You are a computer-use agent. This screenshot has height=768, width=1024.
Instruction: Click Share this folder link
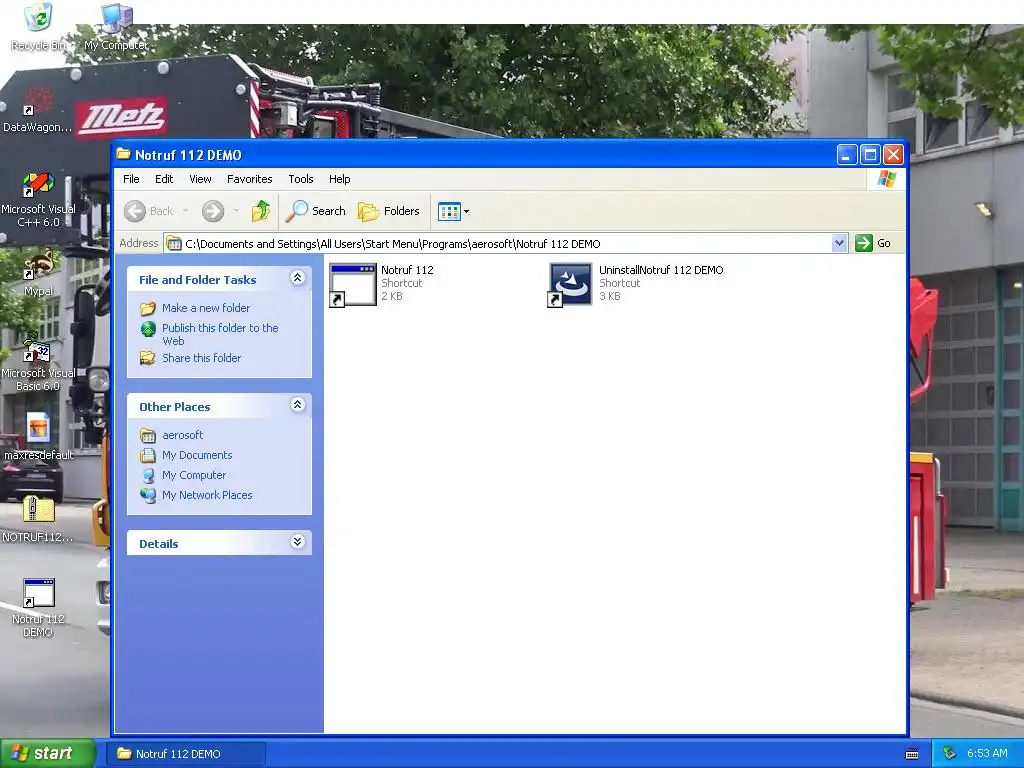(201, 358)
